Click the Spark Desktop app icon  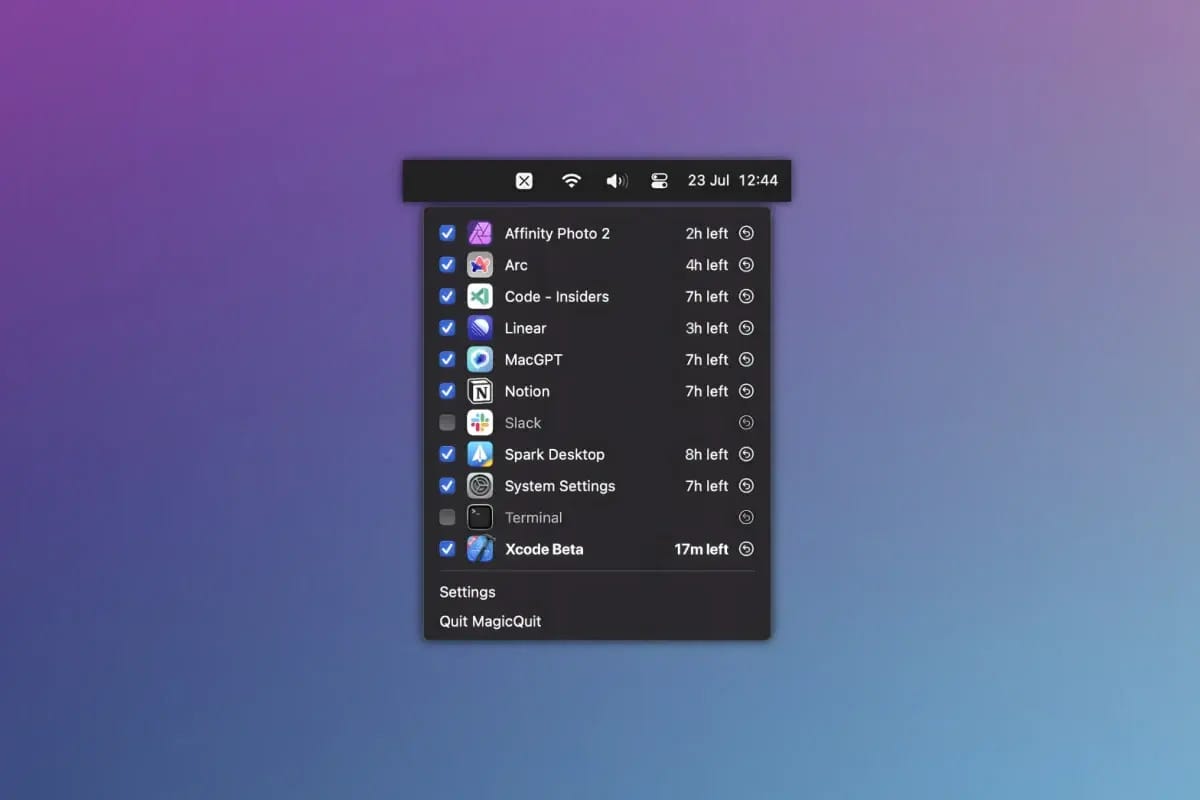click(480, 454)
